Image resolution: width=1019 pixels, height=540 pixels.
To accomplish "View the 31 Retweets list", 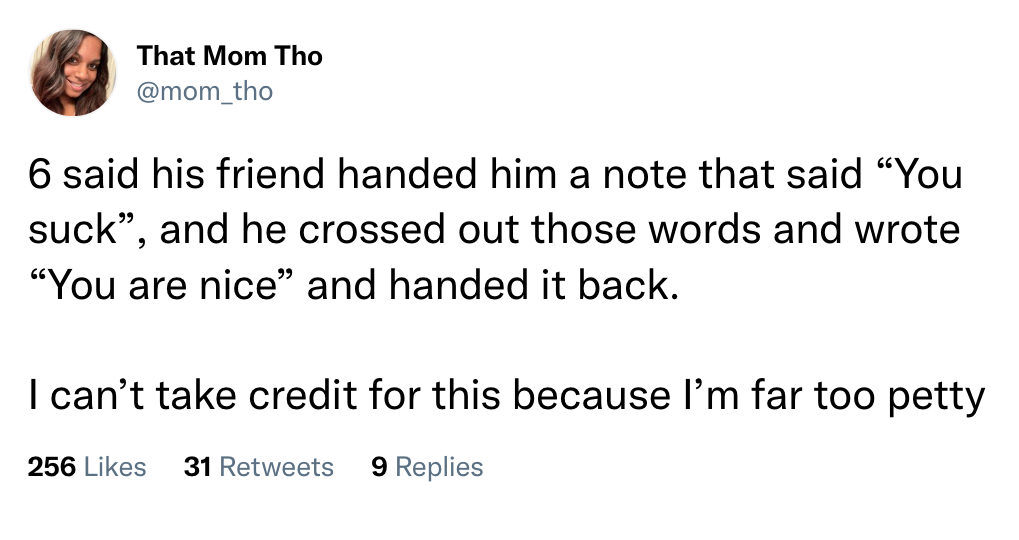I will point(259,467).
